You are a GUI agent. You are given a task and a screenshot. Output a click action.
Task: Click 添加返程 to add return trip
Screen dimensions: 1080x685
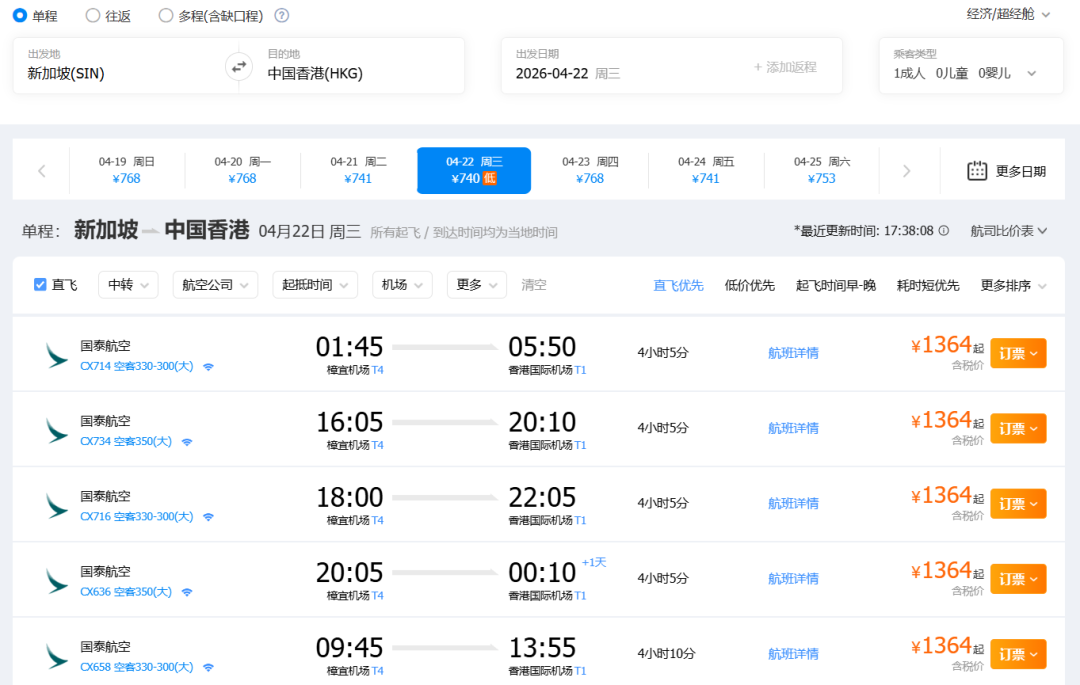click(x=785, y=67)
